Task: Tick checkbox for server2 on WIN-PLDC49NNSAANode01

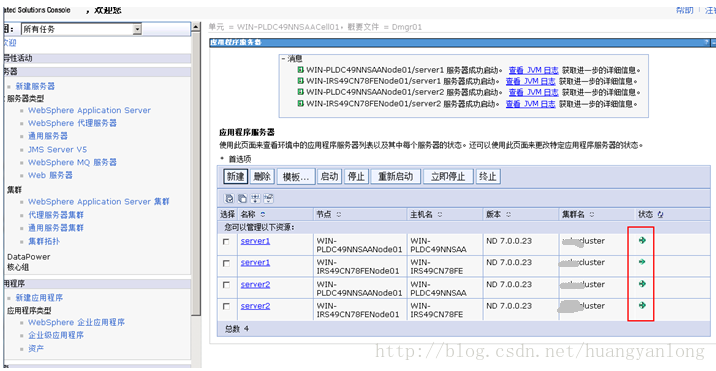Action: coord(226,285)
